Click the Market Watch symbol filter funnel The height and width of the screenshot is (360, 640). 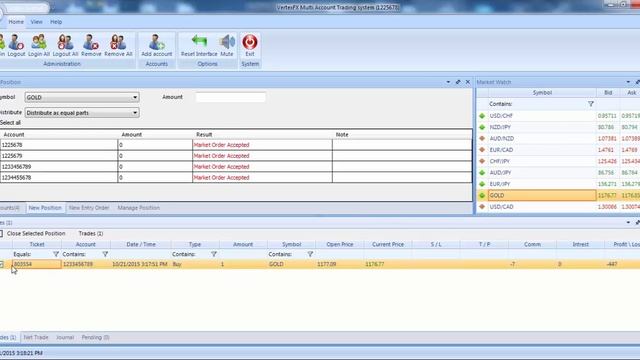591,104
